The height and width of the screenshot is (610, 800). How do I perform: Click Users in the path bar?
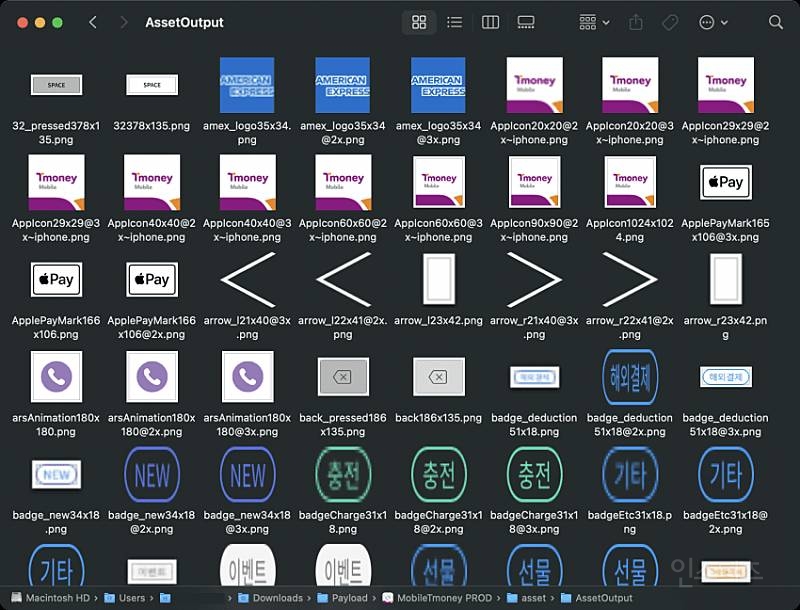coord(126,598)
